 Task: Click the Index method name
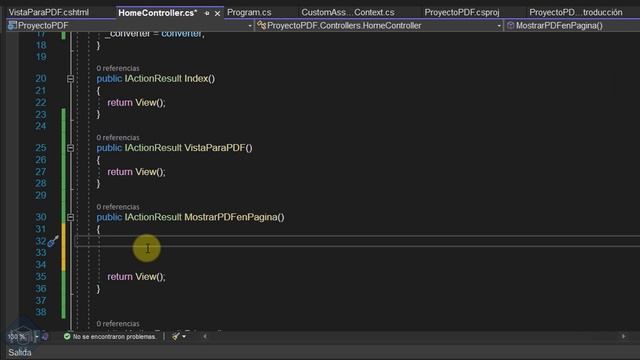coord(196,78)
